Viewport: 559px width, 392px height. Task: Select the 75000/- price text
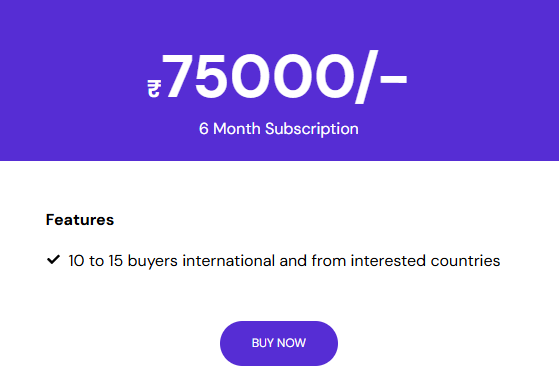point(284,76)
